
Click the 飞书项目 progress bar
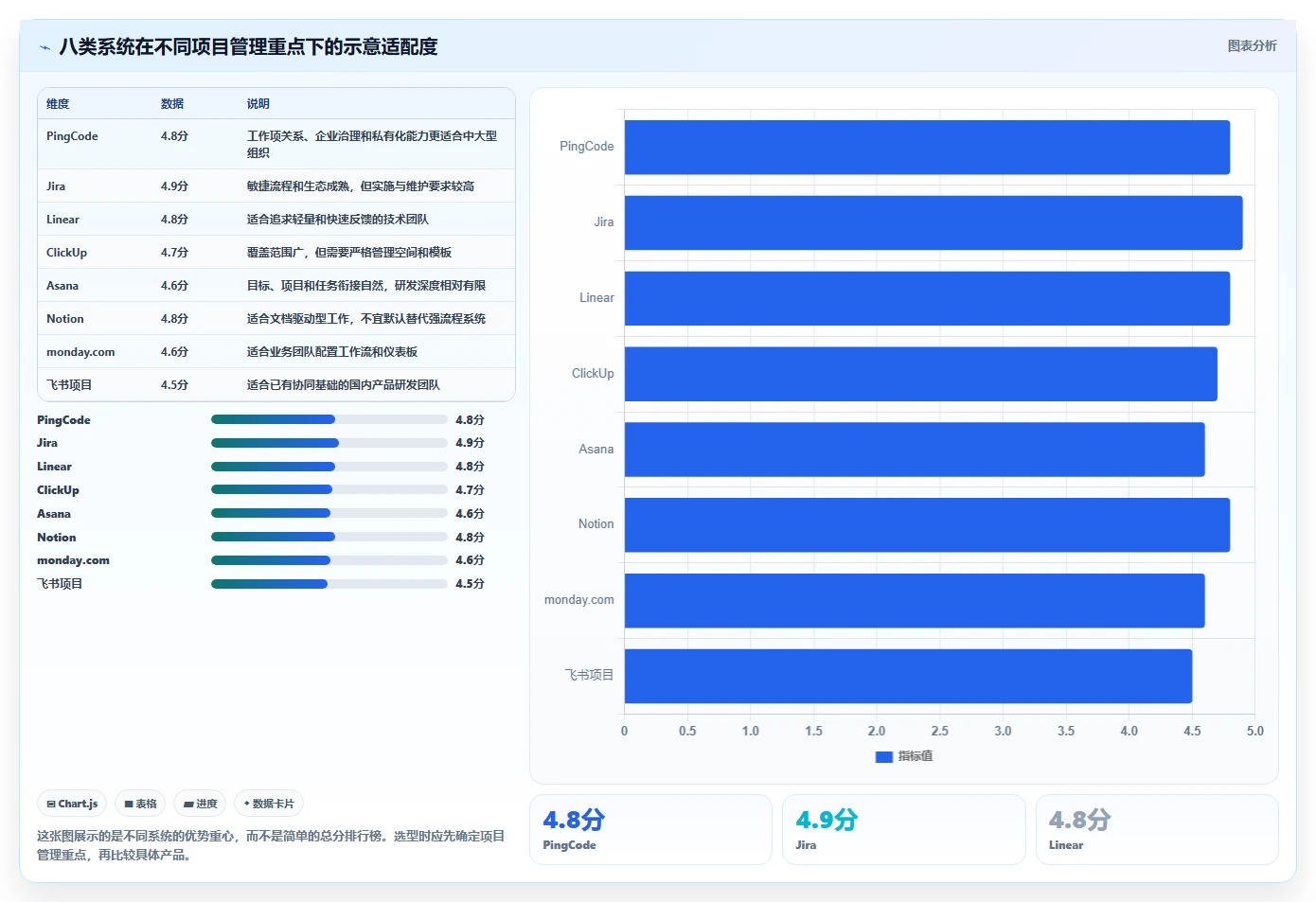click(329, 584)
